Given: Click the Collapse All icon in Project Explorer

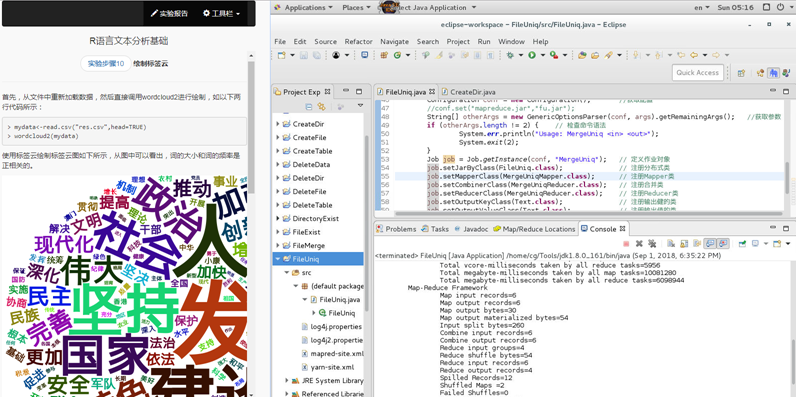Looking at the screenshot, I should pos(309,106).
